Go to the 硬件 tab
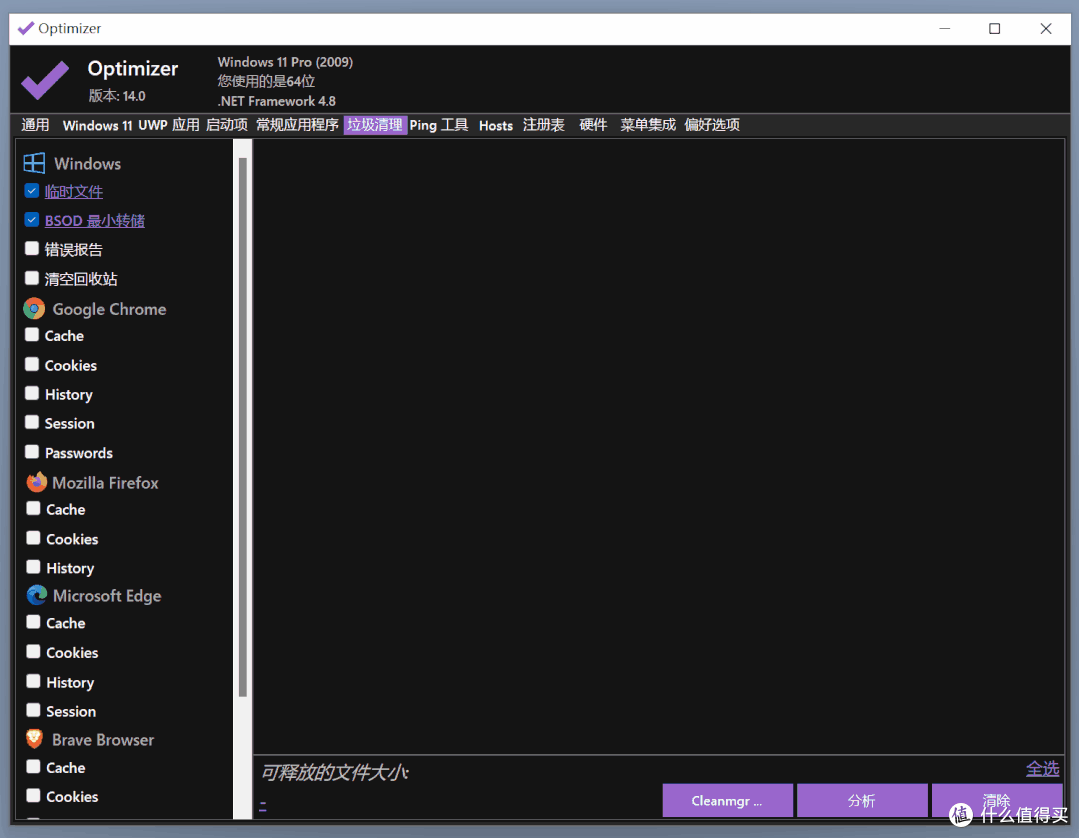This screenshot has width=1079, height=838. [x=593, y=125]
